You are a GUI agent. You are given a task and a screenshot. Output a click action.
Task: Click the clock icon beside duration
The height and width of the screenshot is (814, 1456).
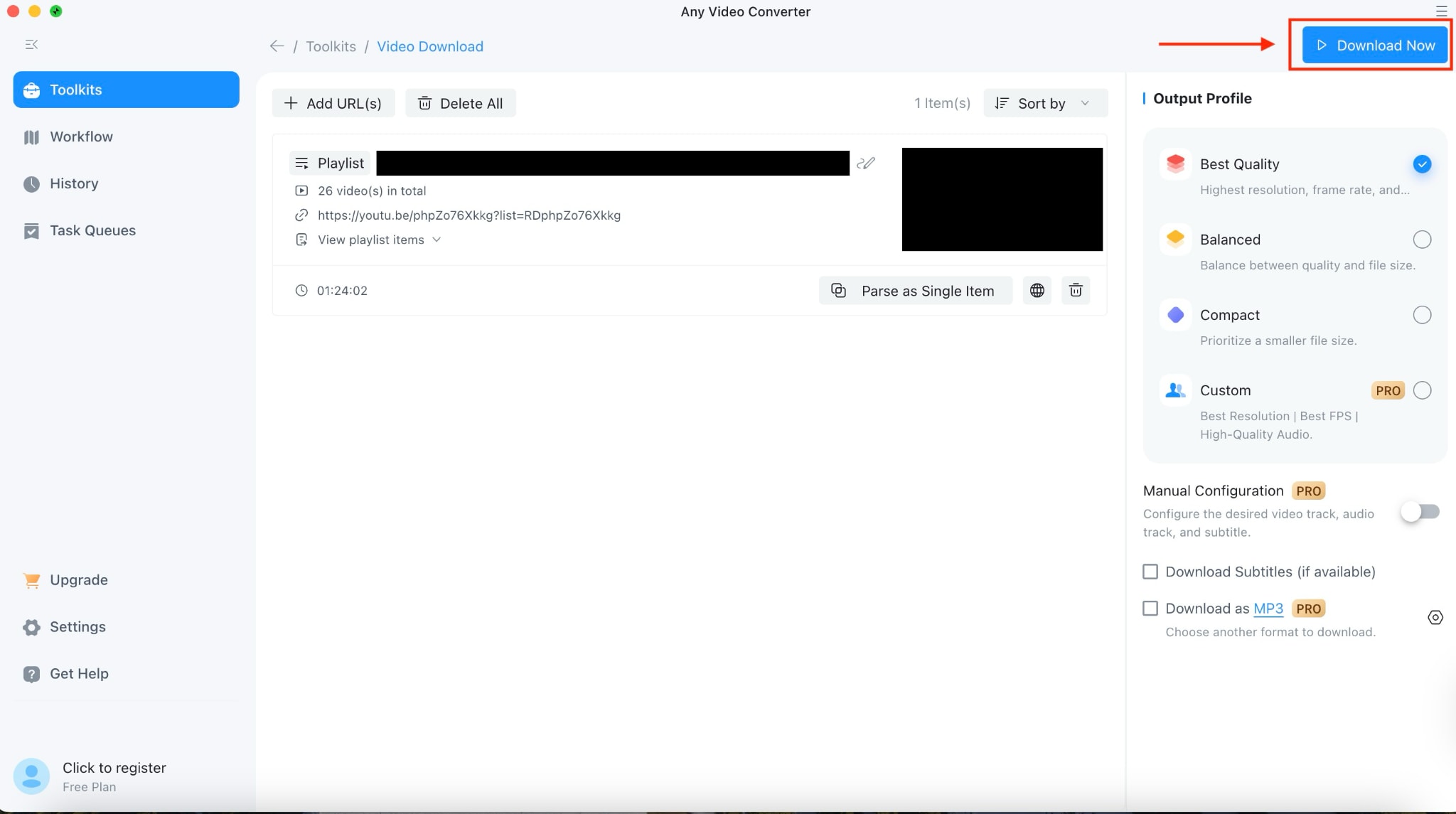[x=301, y=290]
